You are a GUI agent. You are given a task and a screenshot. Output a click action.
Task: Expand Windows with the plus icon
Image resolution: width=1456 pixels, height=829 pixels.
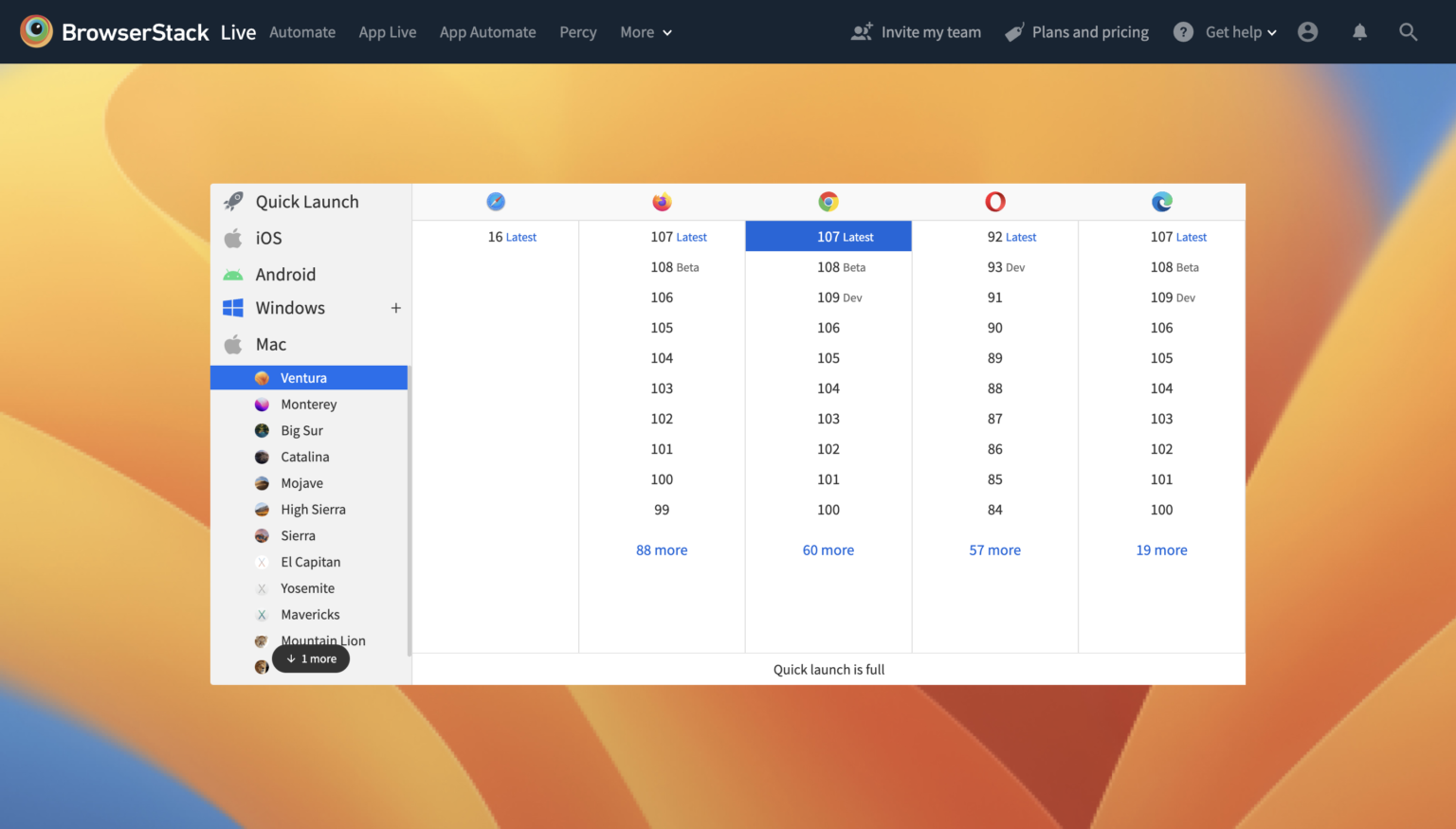396,308
